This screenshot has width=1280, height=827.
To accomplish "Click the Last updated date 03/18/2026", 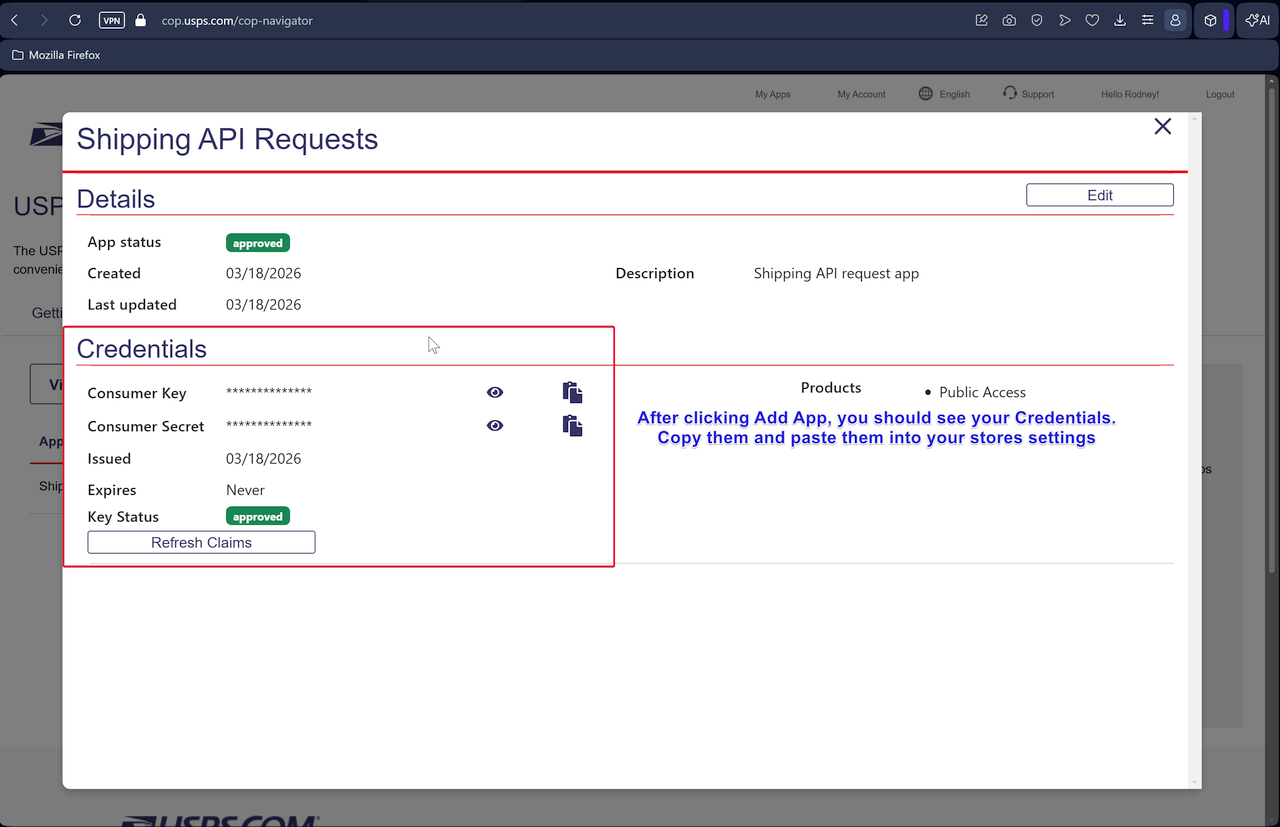I will pyautogui.click(x=263, y=305).
